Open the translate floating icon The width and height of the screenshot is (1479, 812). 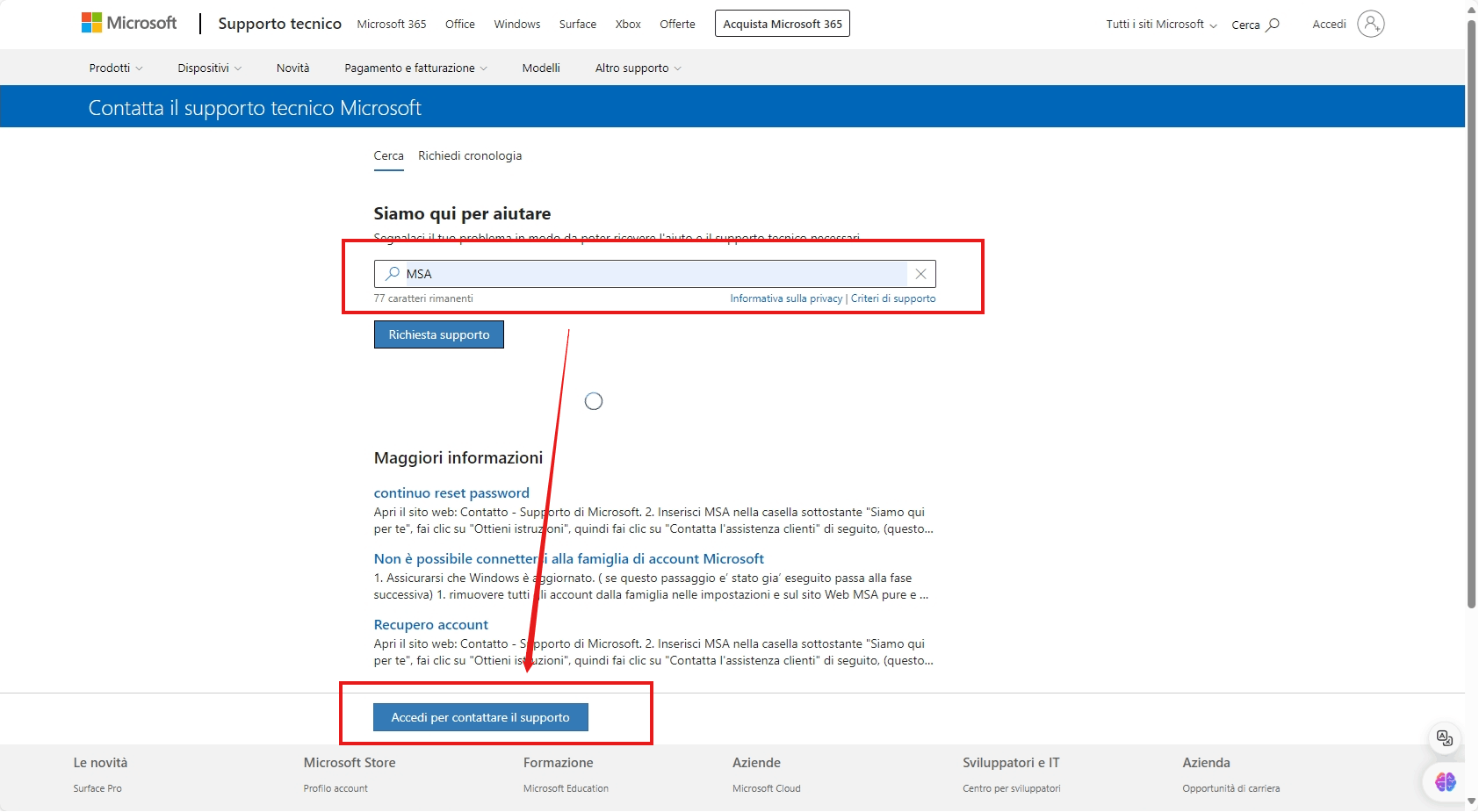coord(1445,738)
